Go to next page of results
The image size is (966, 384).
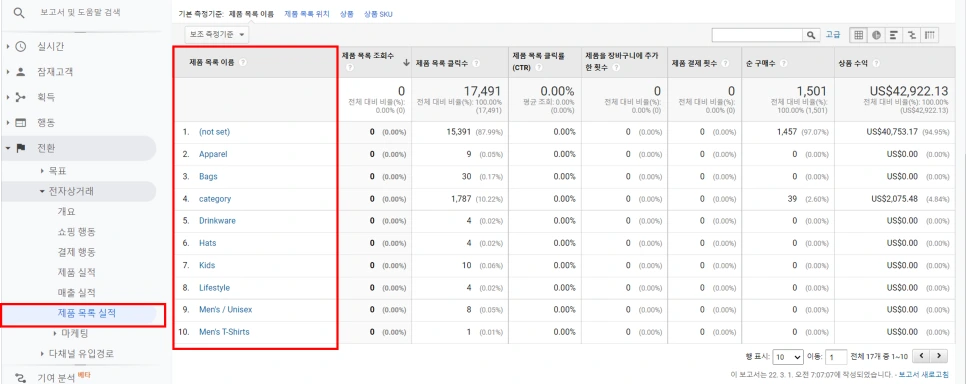pyautogui.click(x=938, y=356)
